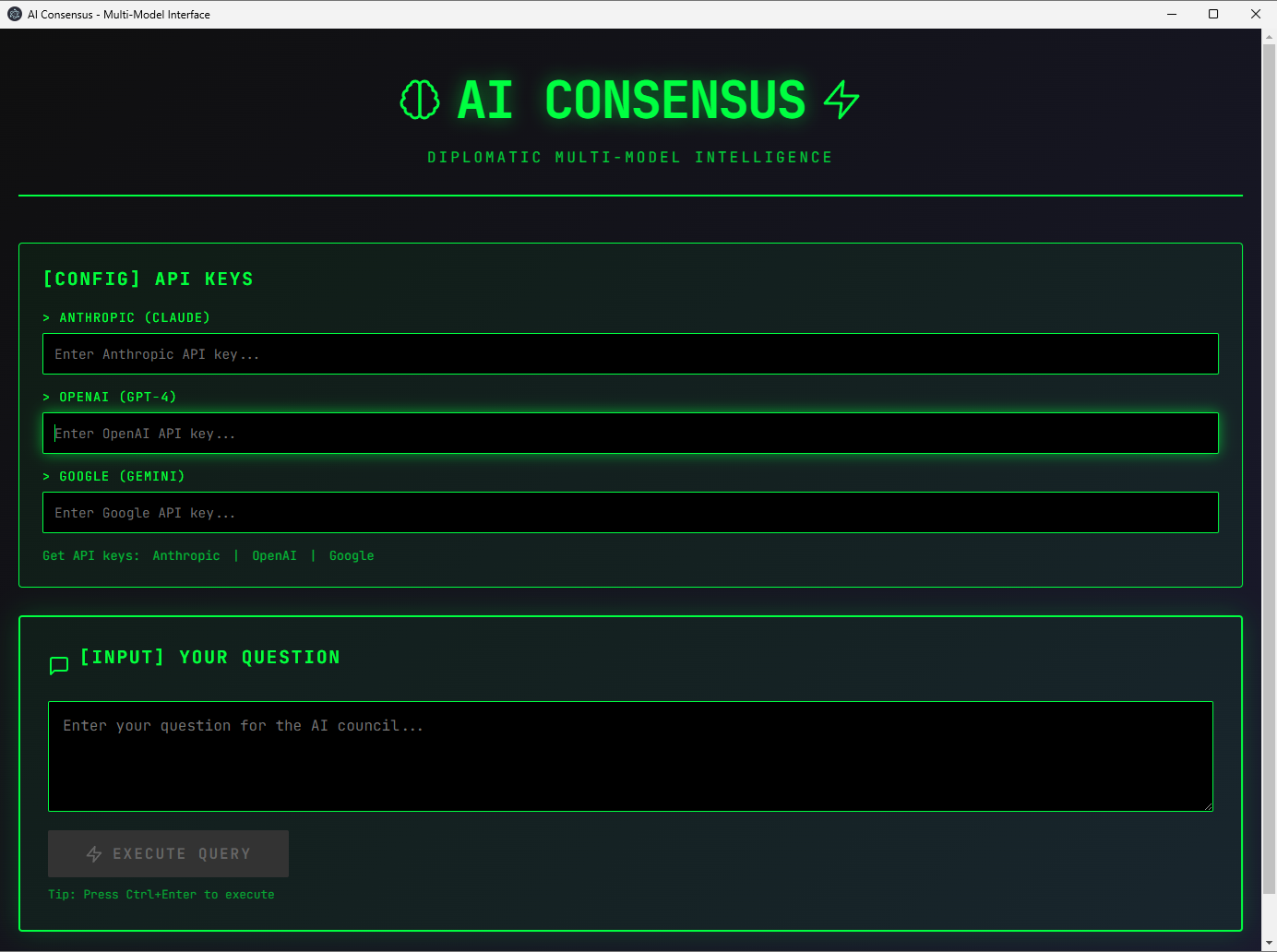
Task: Click the scrollbar up arrow
Action: (1270, 35)
